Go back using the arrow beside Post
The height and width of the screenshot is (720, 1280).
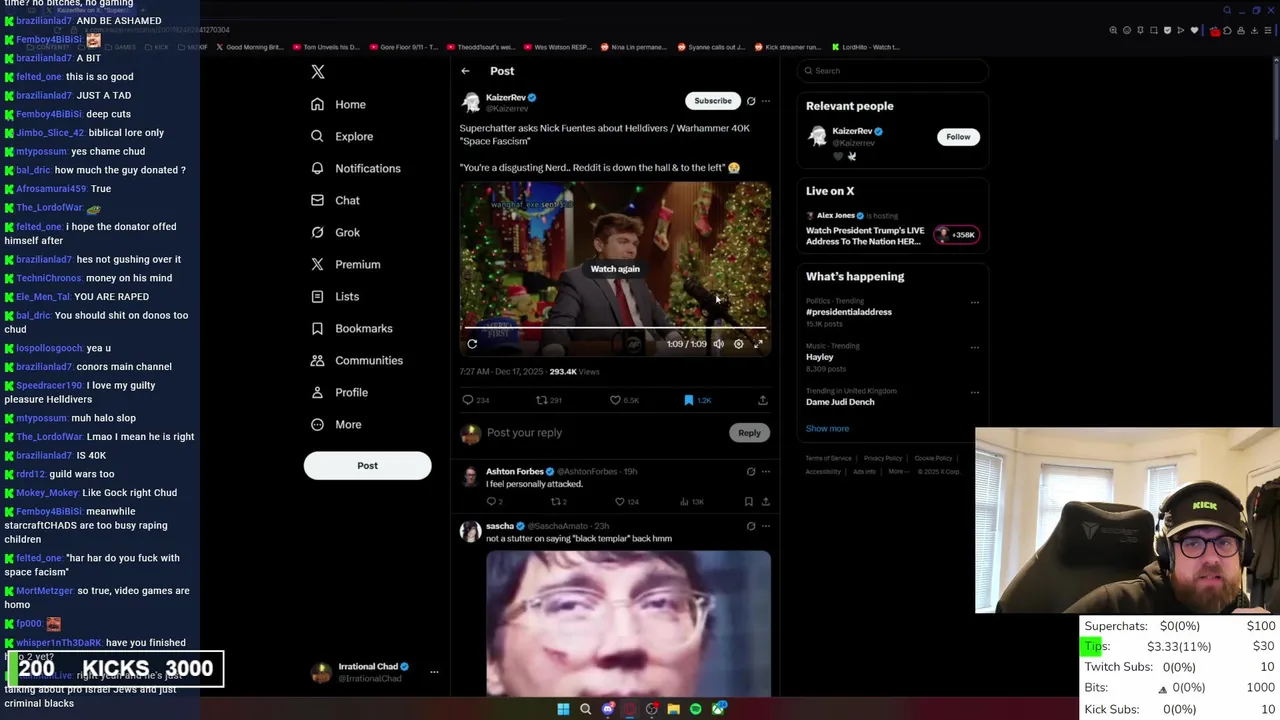coord(465,71)
